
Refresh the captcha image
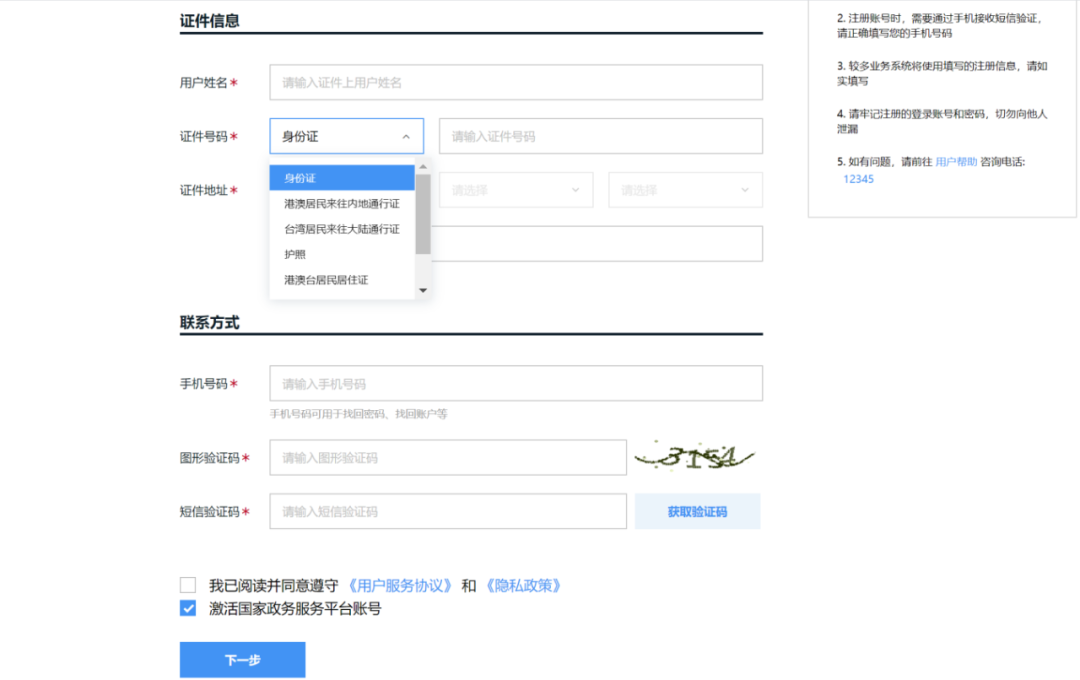pyautogui.click(x=694, y=456)
